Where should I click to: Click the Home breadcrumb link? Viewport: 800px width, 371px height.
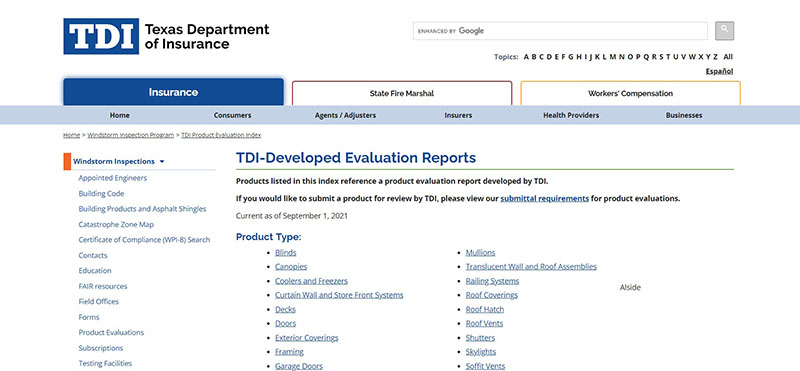(x=71, y=135)
